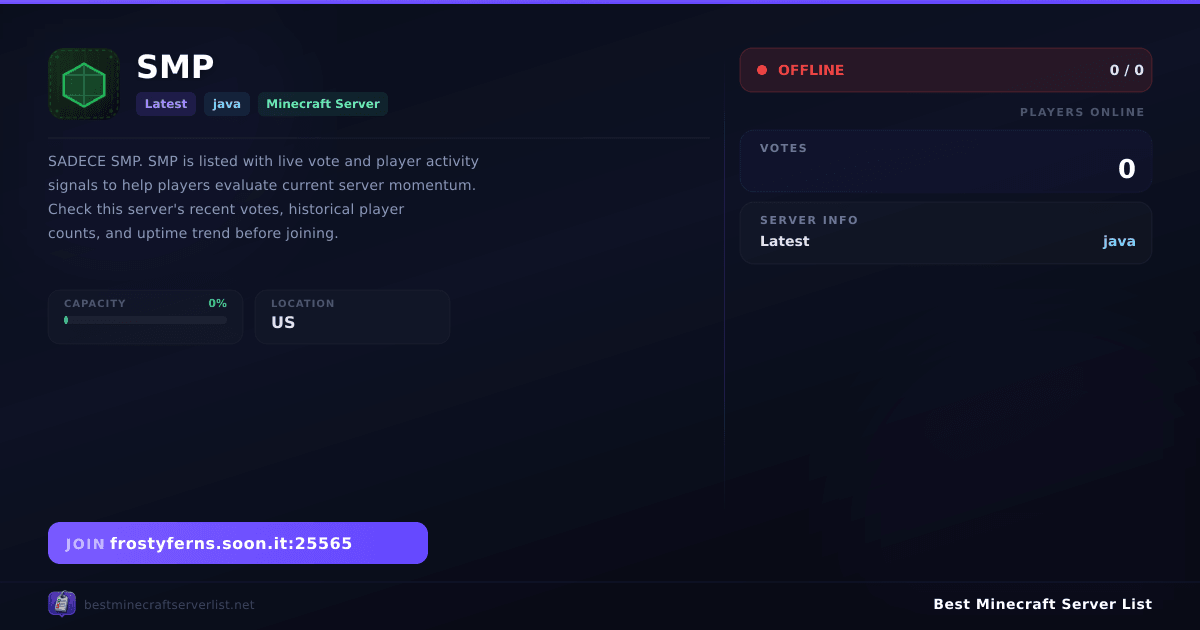Click the PLAYERS ONLINE label
Image resolution: width=1200 pixels, height=630 pixels.
click(x=1082, y=112)
